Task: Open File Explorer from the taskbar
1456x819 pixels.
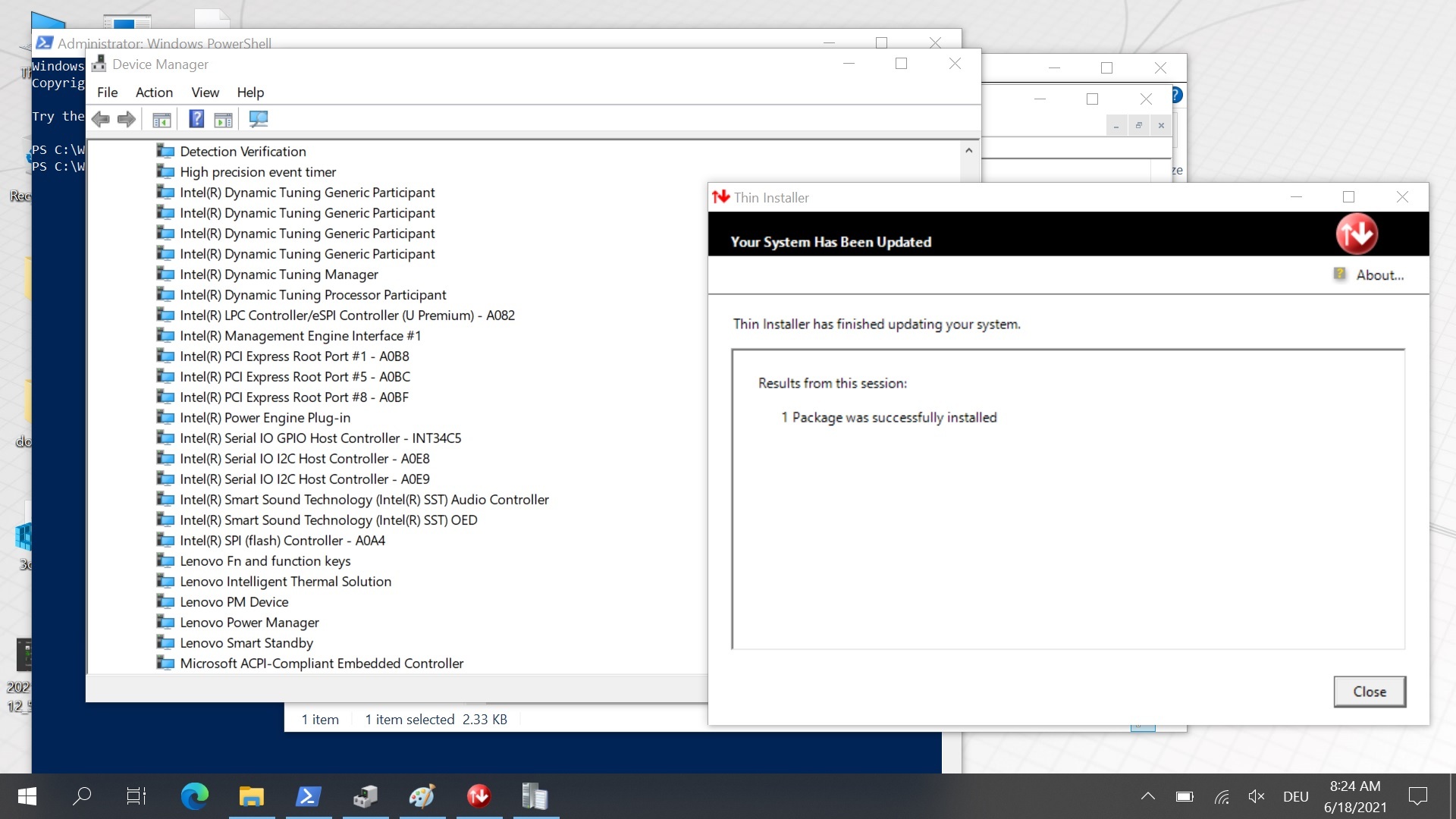Action: tap(251, 795)
